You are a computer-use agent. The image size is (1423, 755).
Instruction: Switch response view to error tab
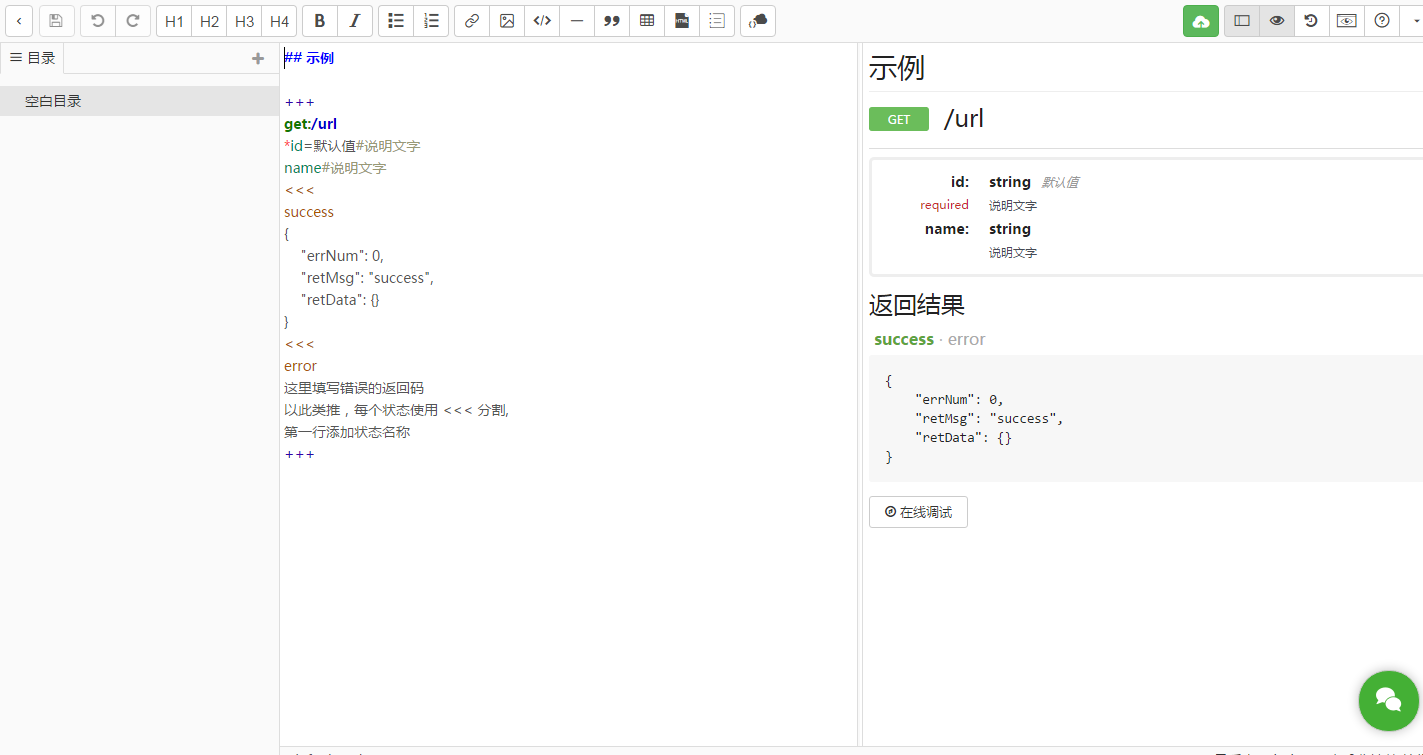click(967, 339)
